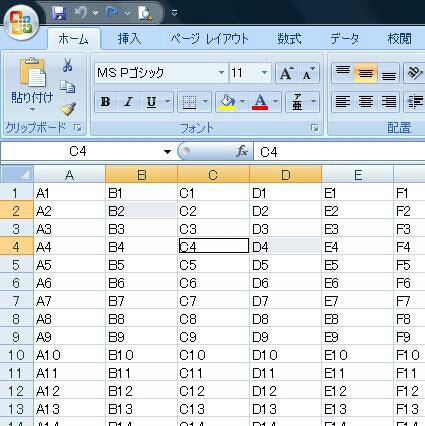Screen dimensions: 425x426
Task: Expand the font size dropdown
Action: pos(264,73)
